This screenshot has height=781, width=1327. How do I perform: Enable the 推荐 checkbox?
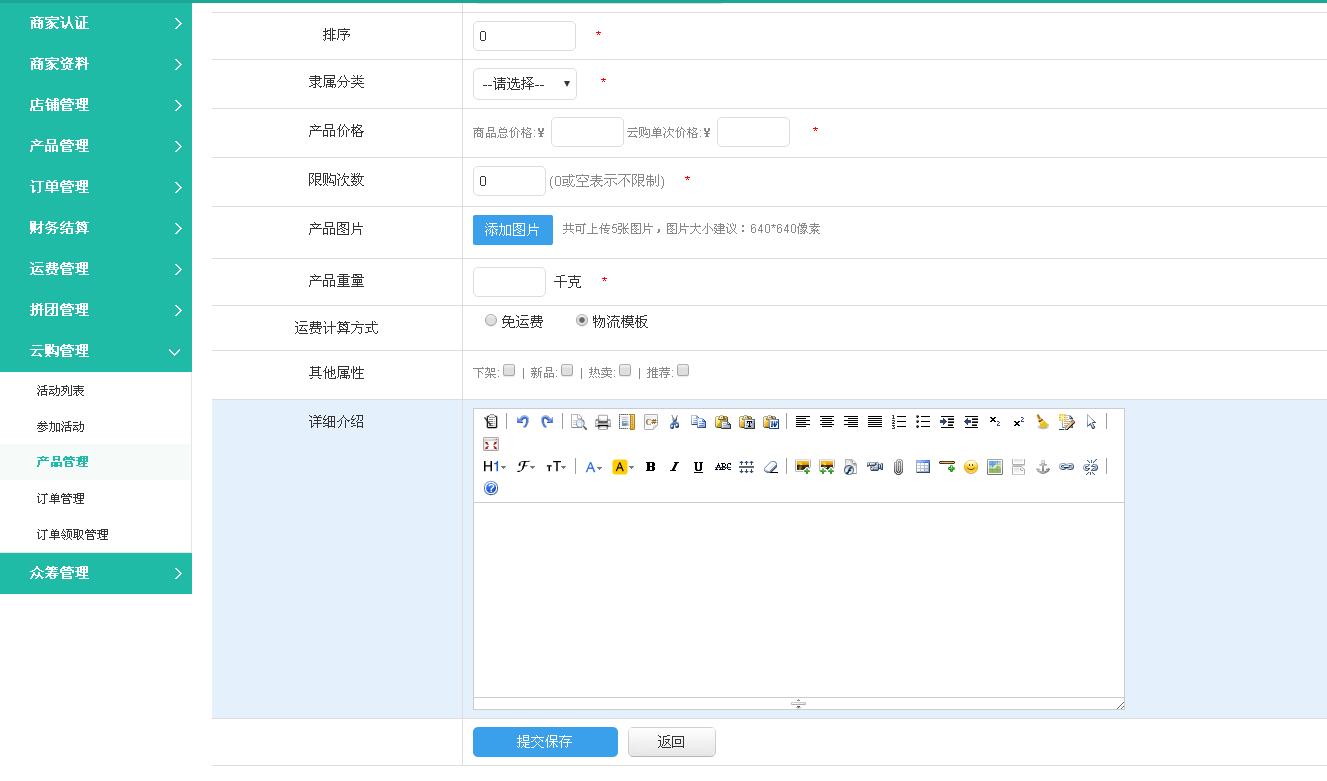point(683,371)
